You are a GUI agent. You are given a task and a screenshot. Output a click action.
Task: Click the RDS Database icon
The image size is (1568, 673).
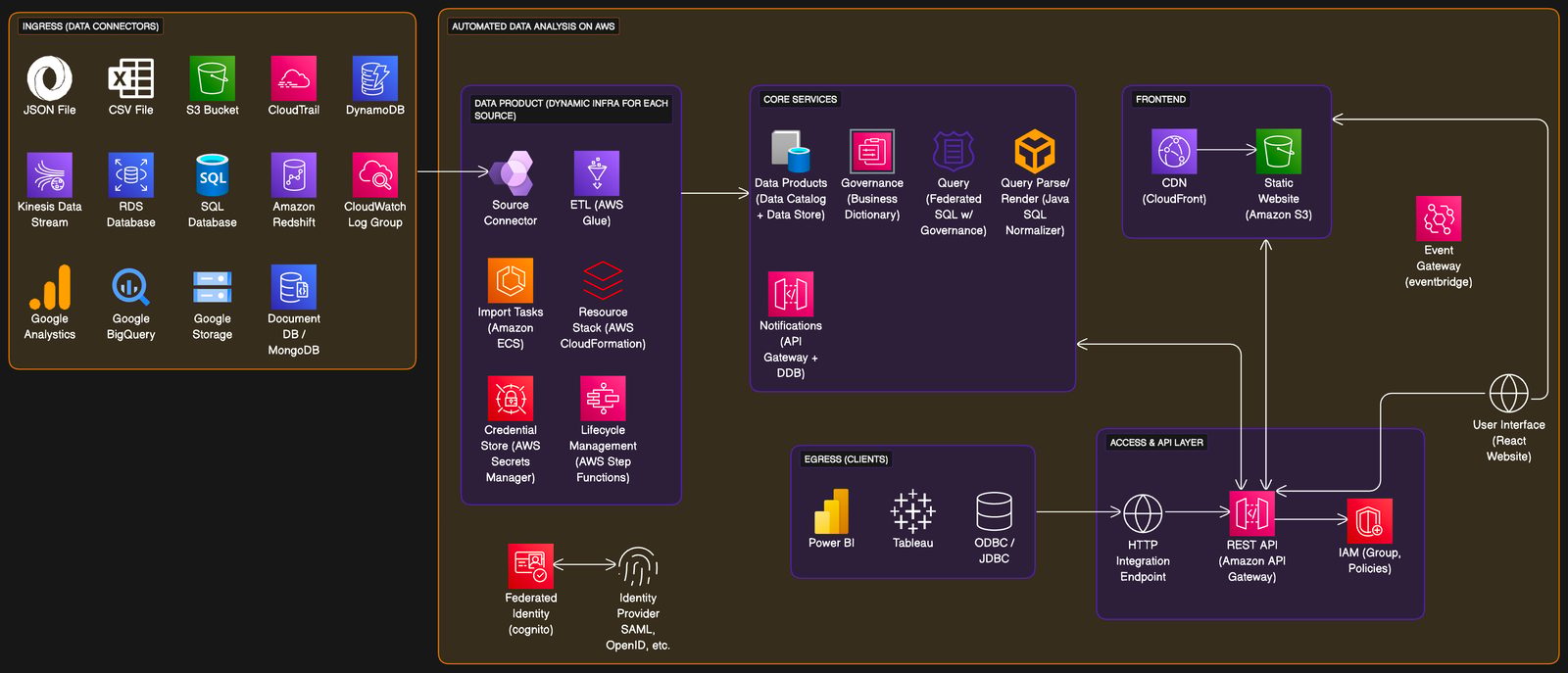130,175
